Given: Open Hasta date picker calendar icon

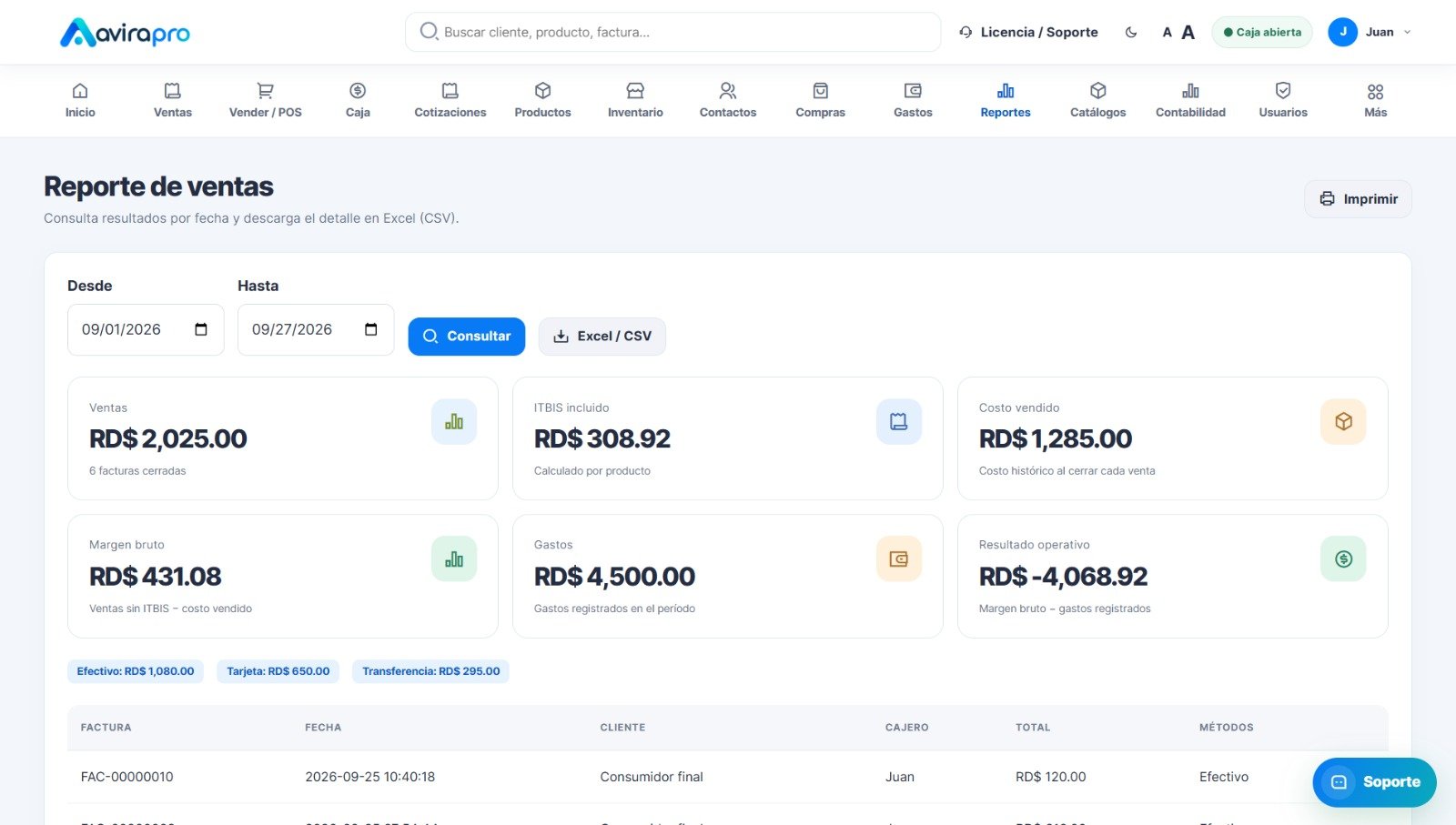Looking at the screenshot, I should coord(371,329).
